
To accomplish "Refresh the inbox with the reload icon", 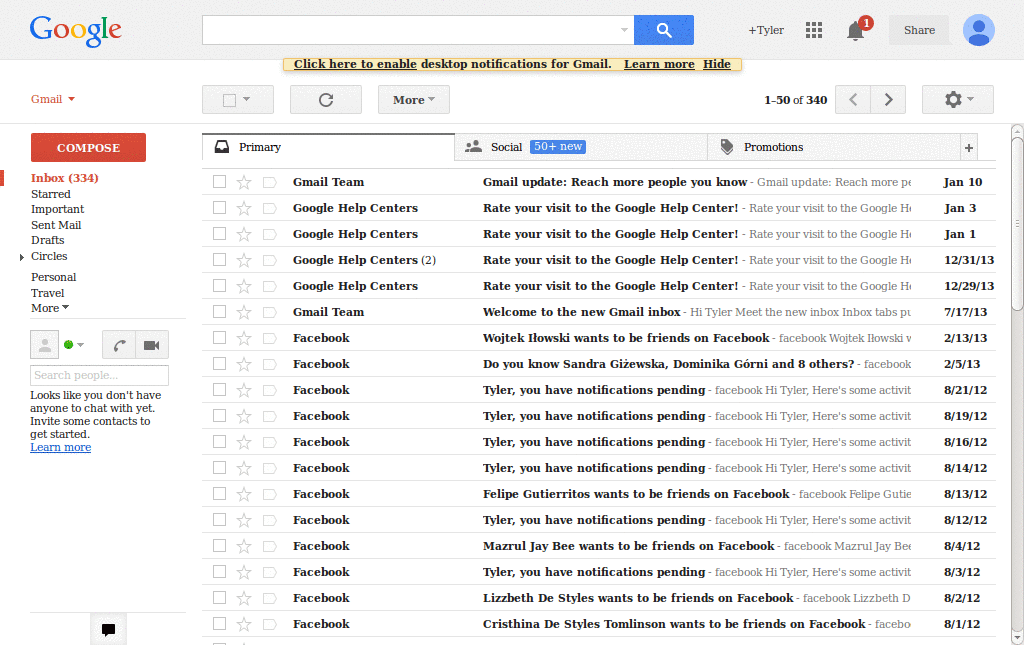I will point(326,100).
